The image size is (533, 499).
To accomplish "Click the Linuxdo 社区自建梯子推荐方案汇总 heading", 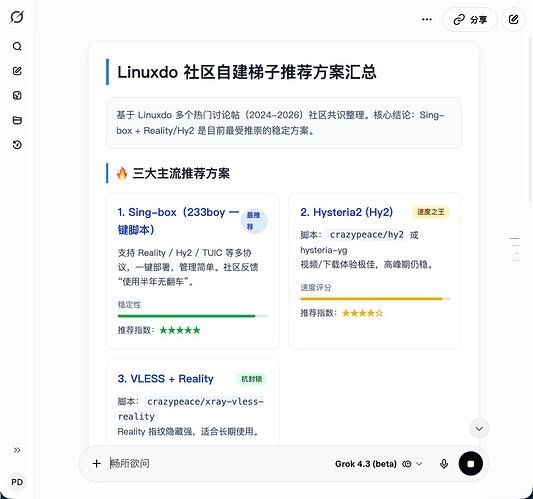I will [247, 72].
